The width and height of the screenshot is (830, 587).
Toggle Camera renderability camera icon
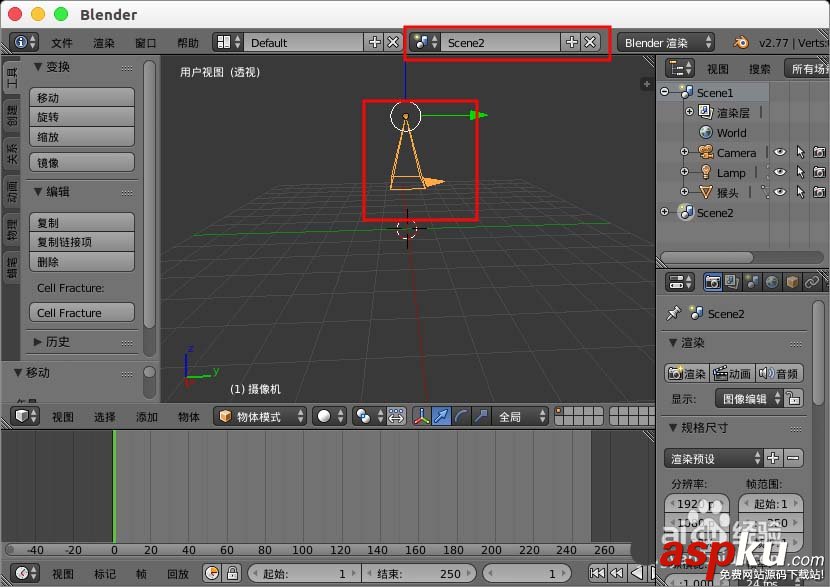(x=819, y=152)
